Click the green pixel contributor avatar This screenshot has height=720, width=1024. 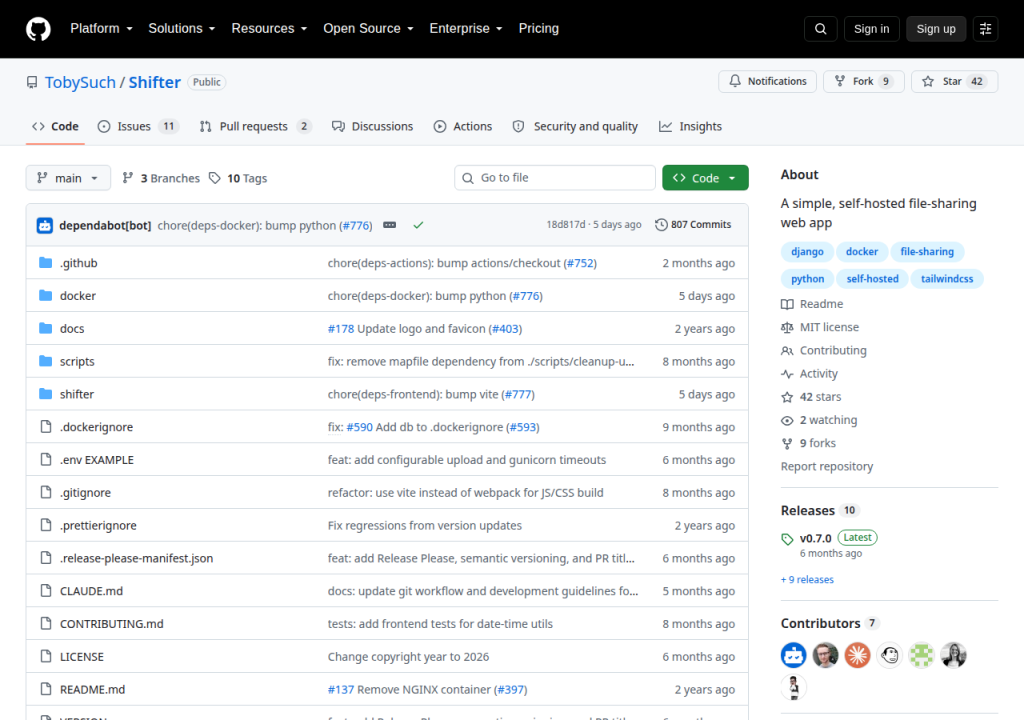921,655
